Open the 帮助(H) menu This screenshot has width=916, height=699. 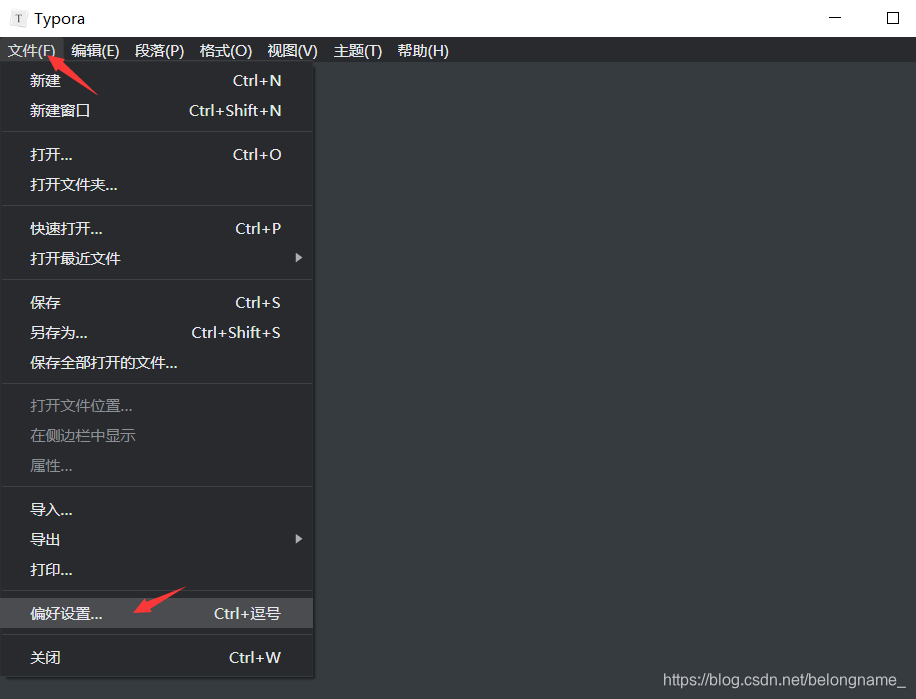(423, 51)
